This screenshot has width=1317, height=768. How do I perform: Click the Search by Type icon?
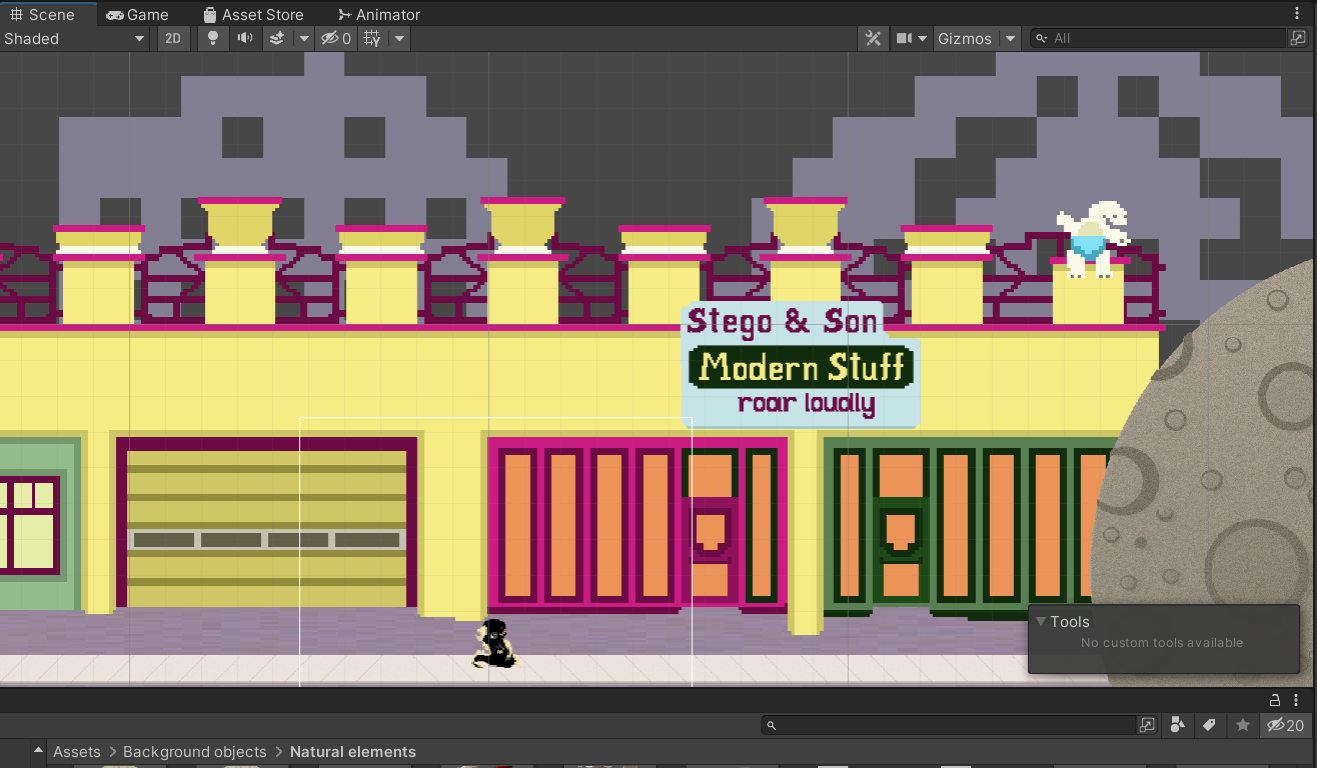tap(1178, 725)
